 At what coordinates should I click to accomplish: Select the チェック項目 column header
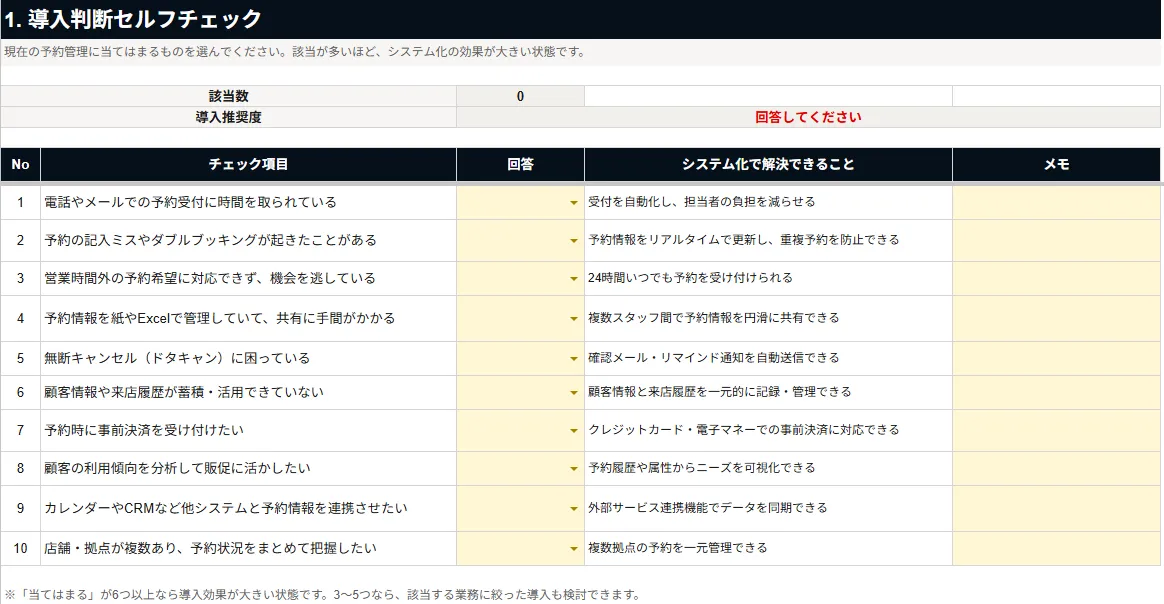(248, 165)
